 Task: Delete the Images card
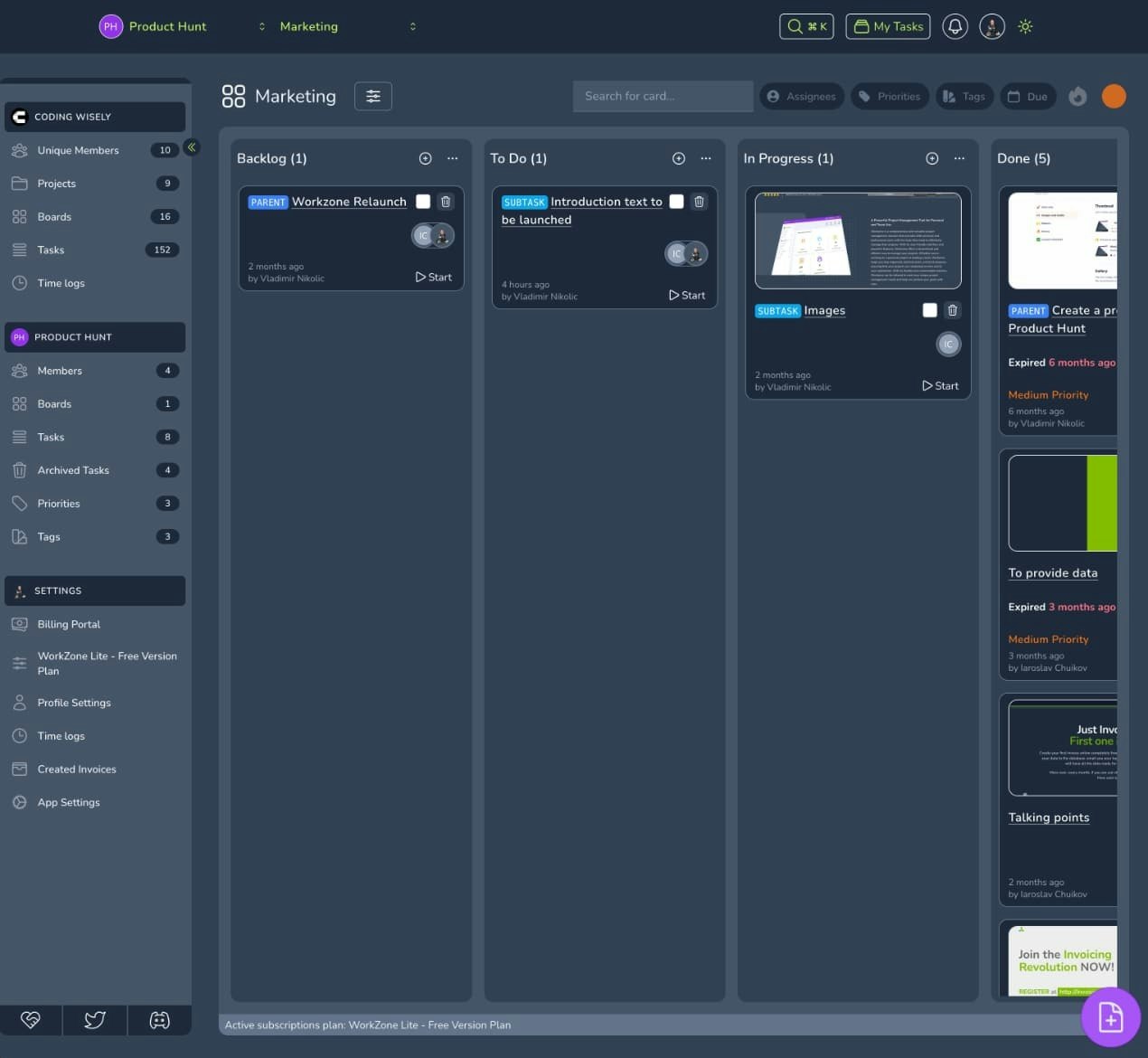tap(952, 310)
